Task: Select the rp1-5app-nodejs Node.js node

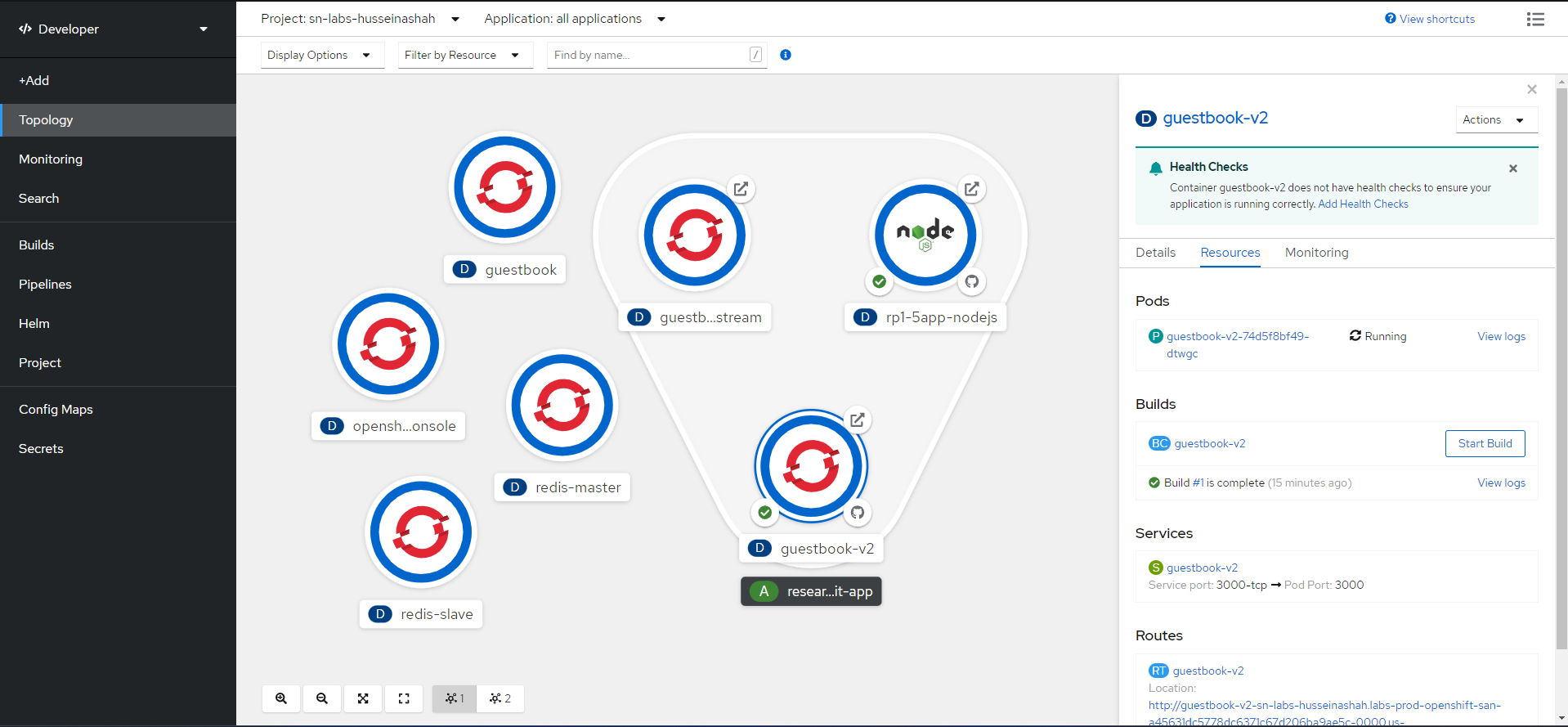Action: click(x=925, y=235)
